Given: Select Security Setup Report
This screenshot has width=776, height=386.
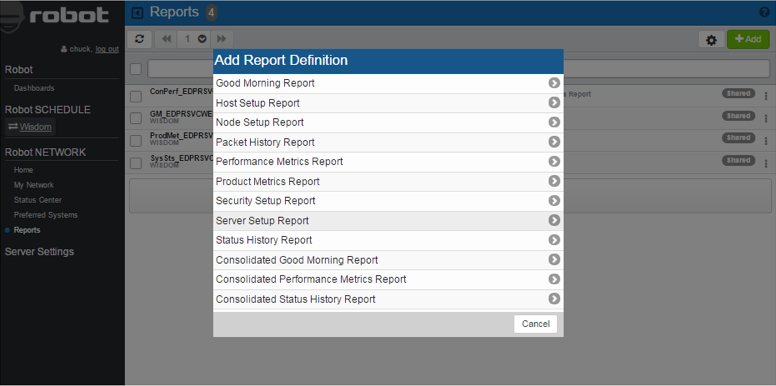Looking at the screenshot, I should (388, 201).
